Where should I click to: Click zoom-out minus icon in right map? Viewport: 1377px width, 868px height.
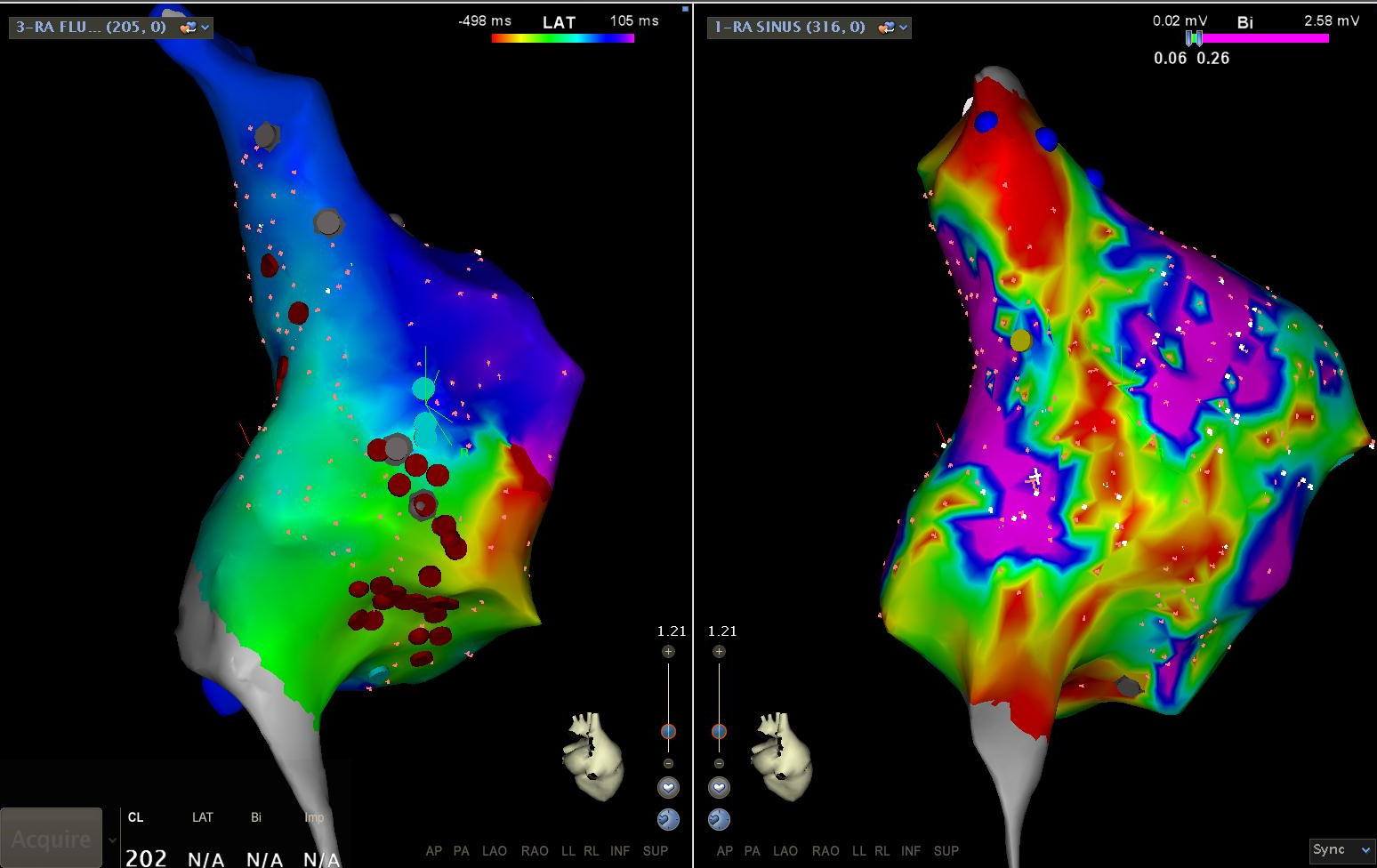click(719, 764)
